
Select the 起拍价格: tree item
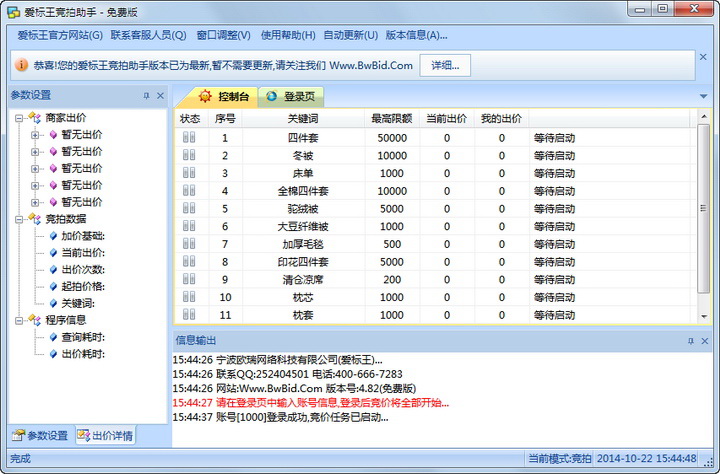(x=83, y=287)
